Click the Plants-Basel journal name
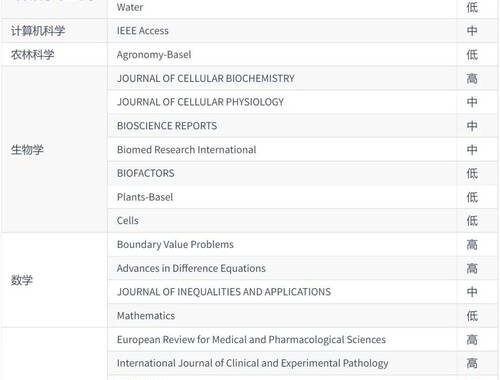 point(145,197)
